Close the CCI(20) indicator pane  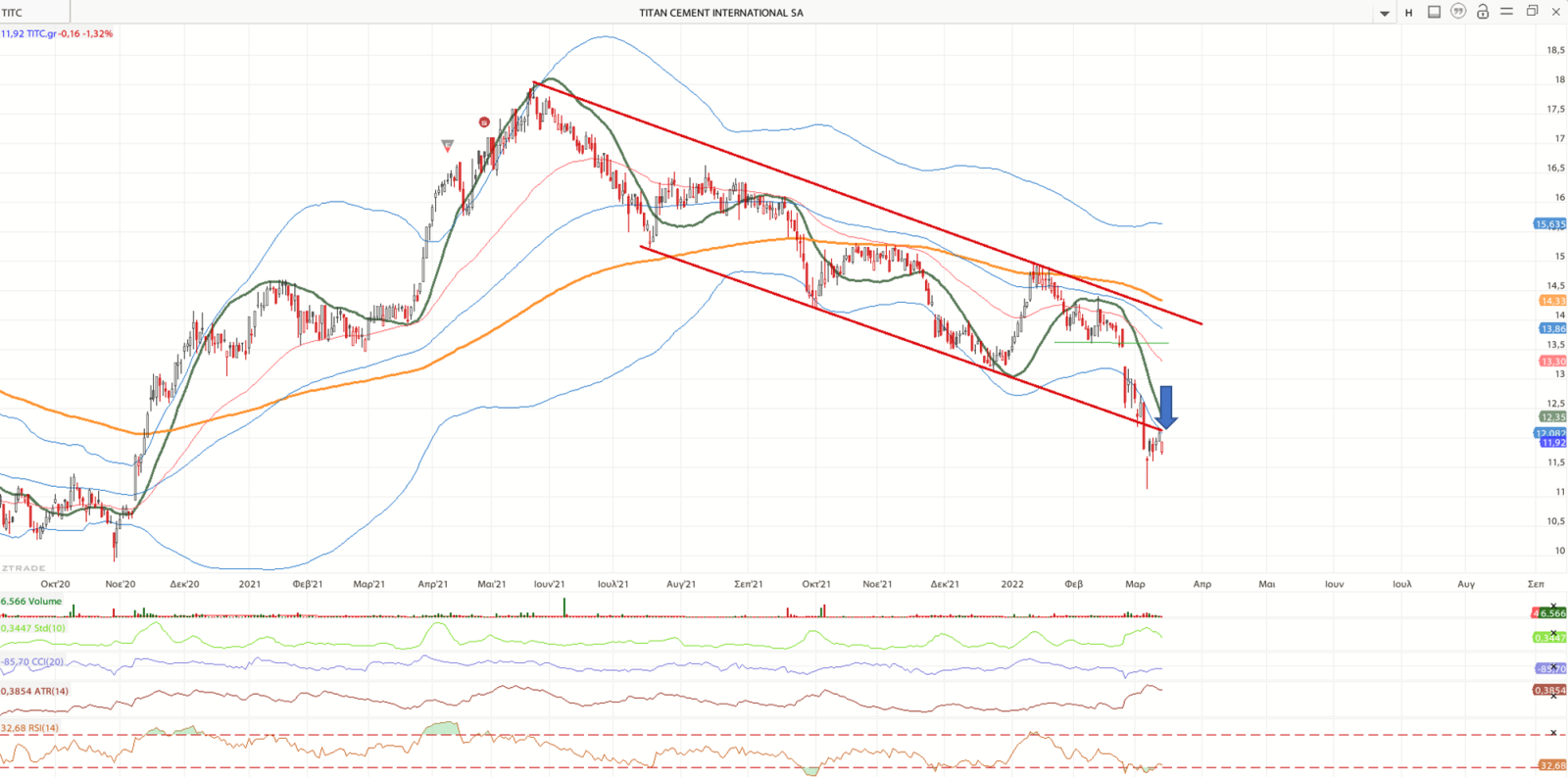(1553, 665)
